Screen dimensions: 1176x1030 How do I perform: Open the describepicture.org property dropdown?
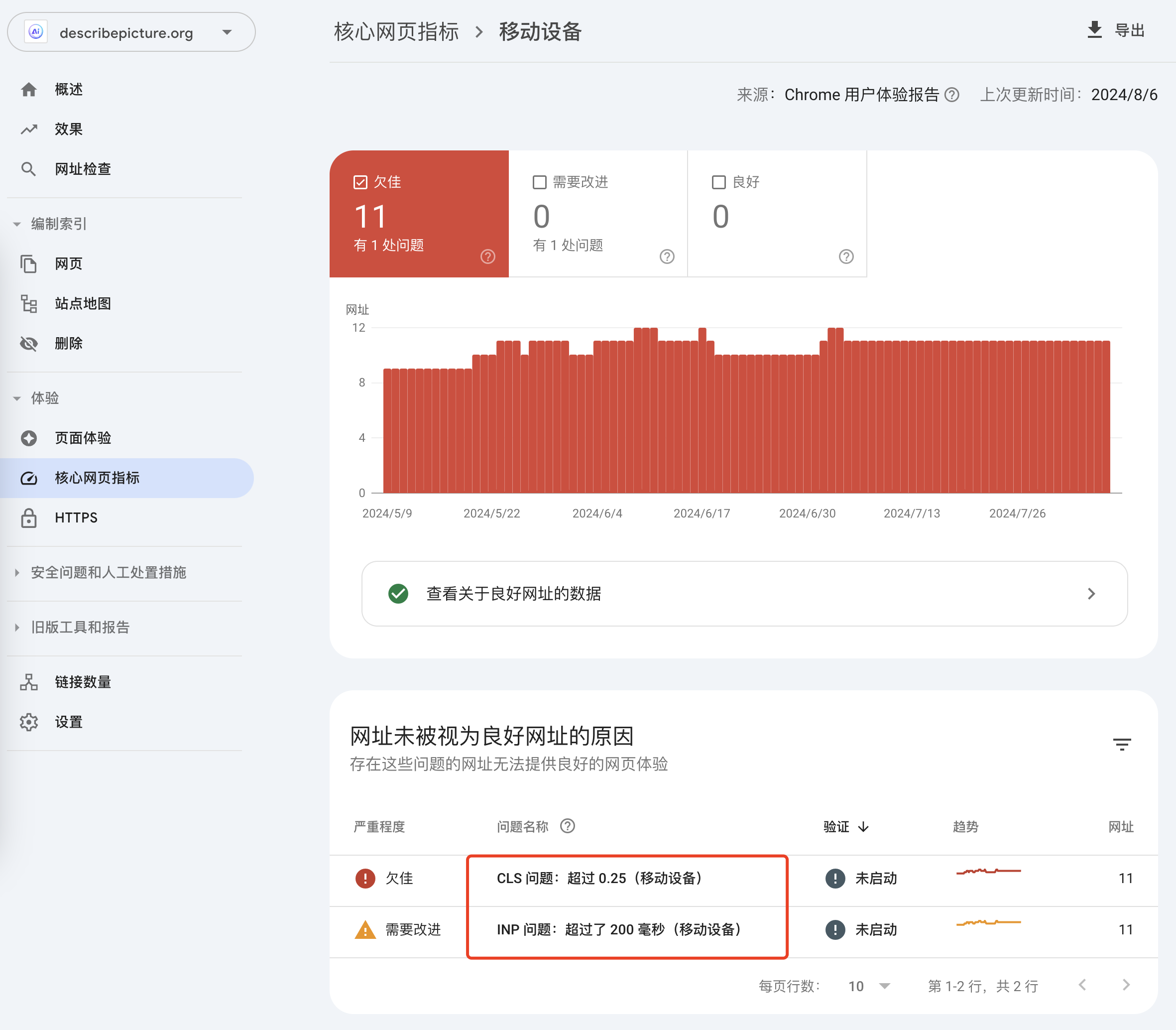point(131,32)
